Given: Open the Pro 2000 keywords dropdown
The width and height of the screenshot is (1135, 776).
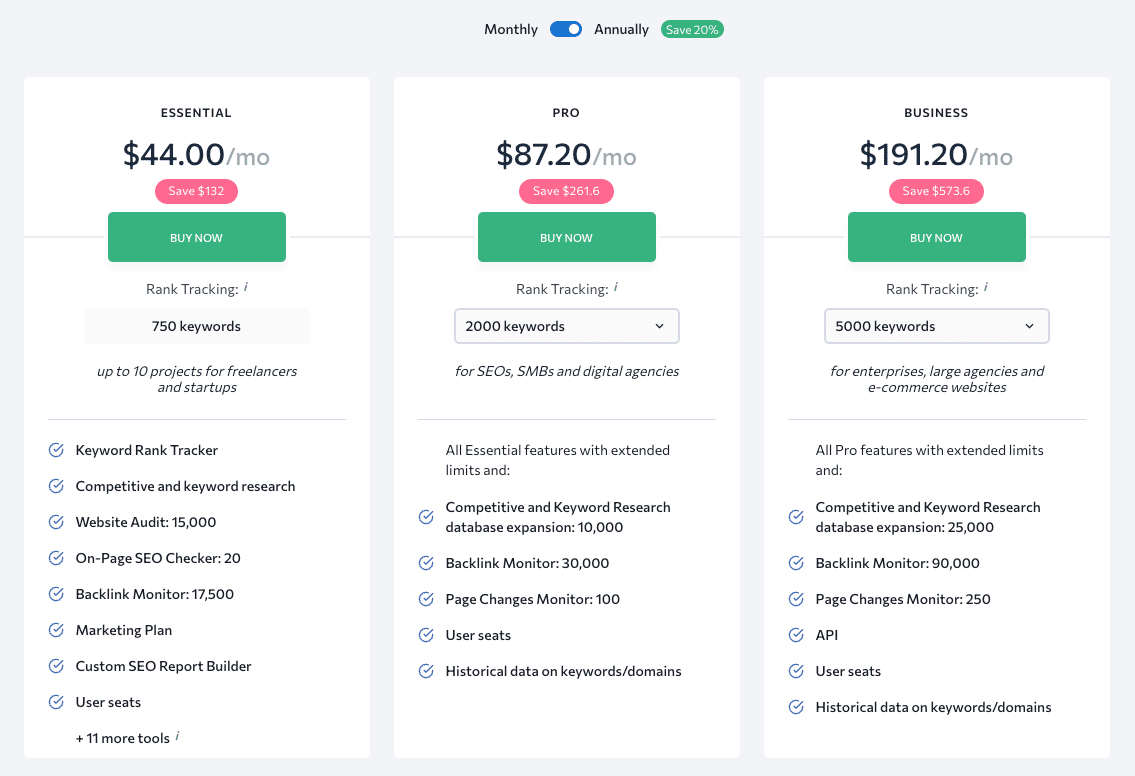Looking at the screenshot, I should tap(567, 326).
